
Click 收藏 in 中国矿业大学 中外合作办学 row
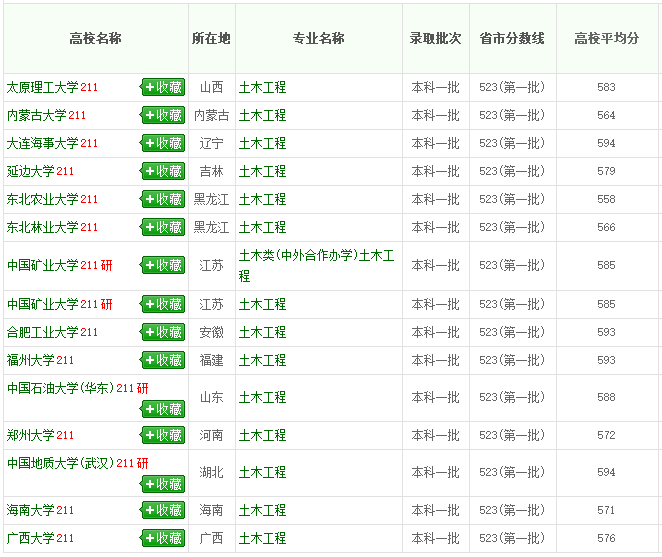click(x=163, y=265)
